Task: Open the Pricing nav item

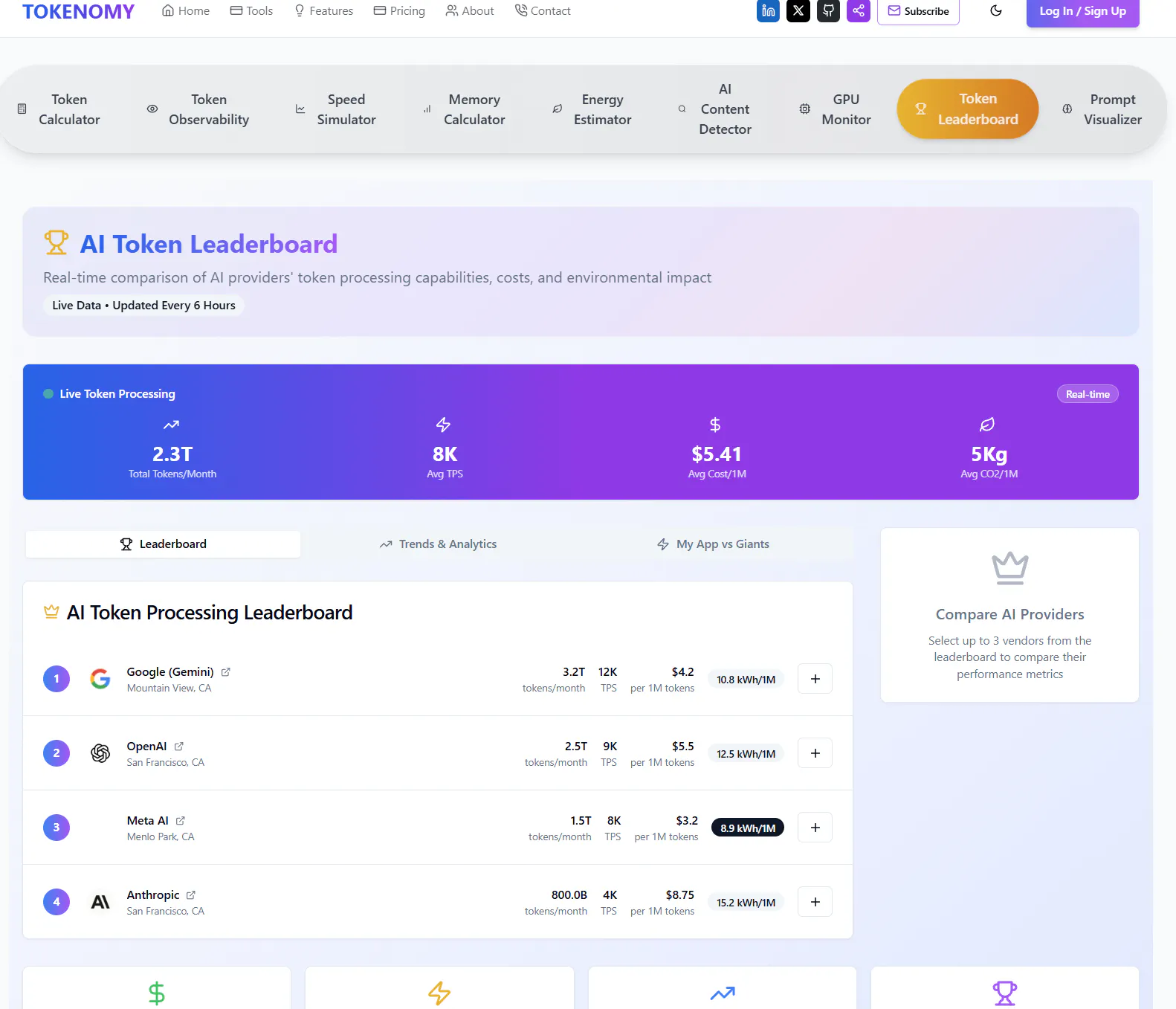Action: (399, 11)
